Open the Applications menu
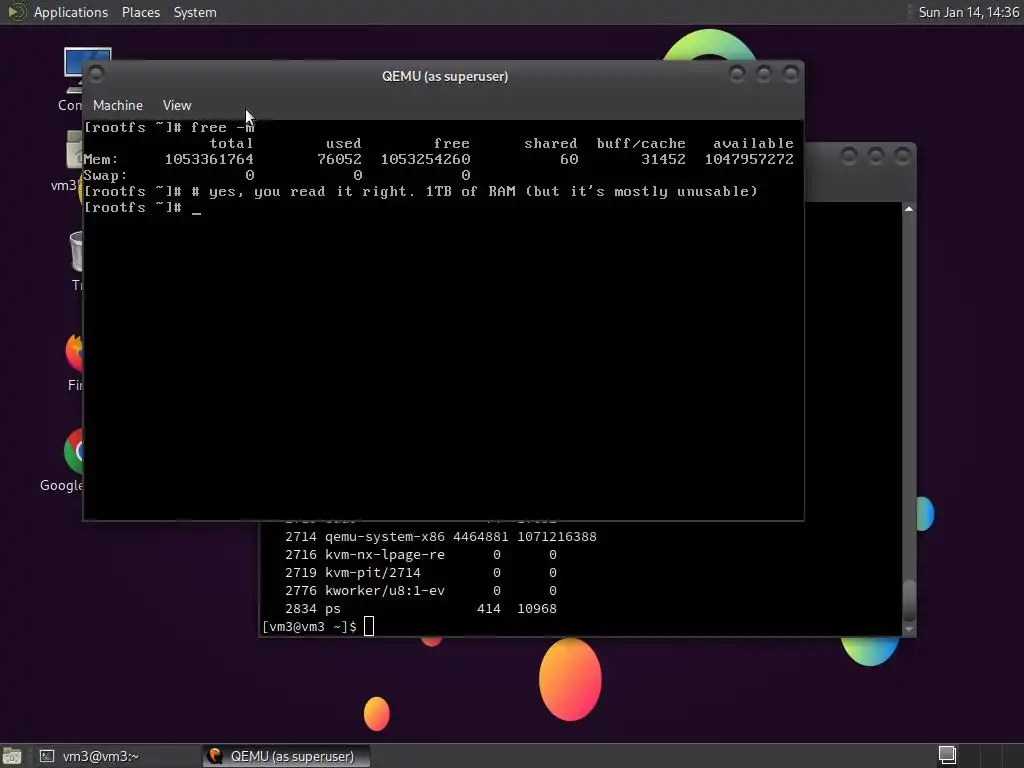 [x=71, y=12]
